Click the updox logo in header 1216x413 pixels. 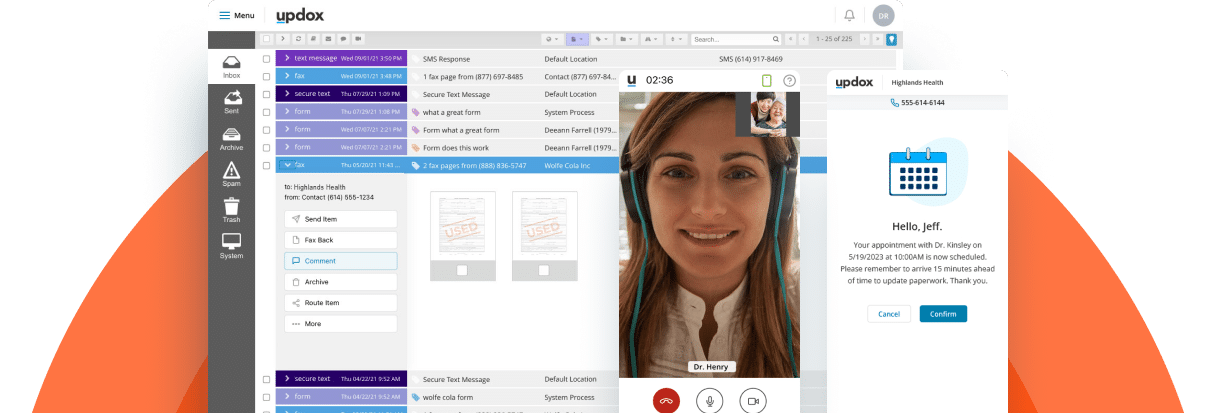pyautogui.click(x=300, y=15)
